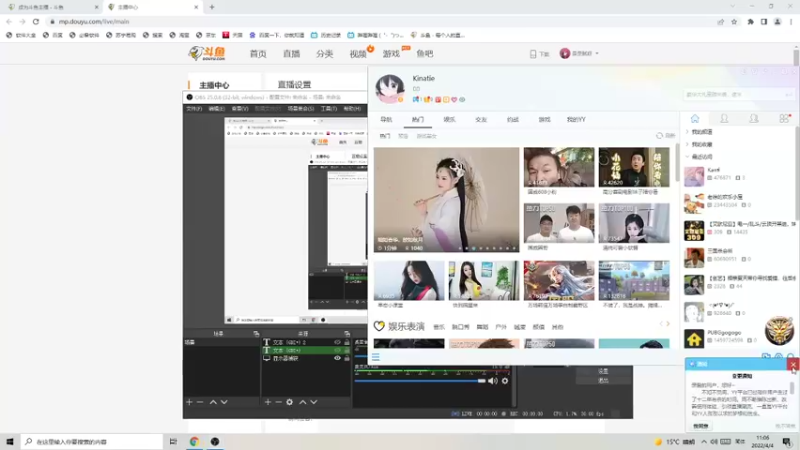This screenshot has width=800, height=450.
Task: Move OBS source down arrow
Action: click(314, 402)
